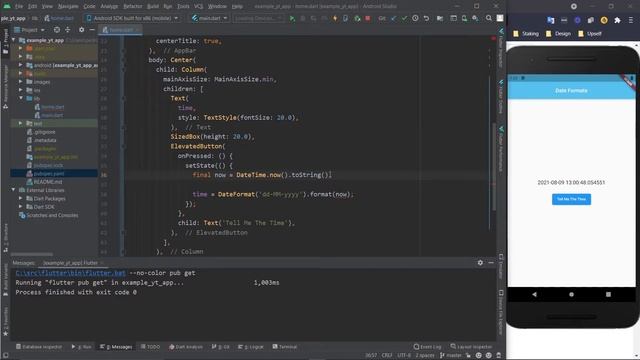The height and width of the screenshot is (360, 640).
Task: Open the TODO tool window tab
Action: click(x=150, y=347)
